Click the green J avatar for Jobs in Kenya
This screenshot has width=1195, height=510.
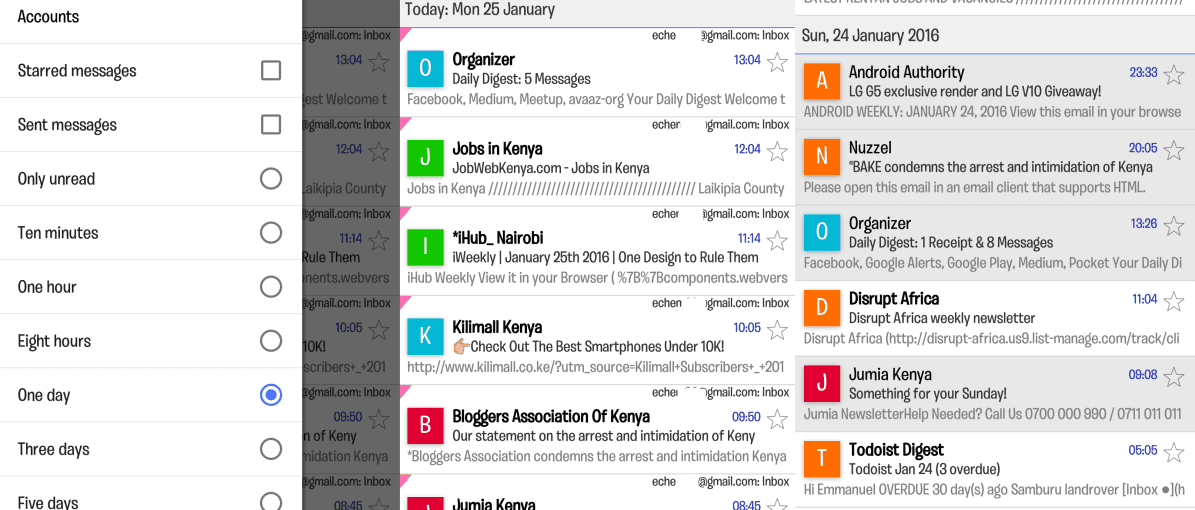425,158
